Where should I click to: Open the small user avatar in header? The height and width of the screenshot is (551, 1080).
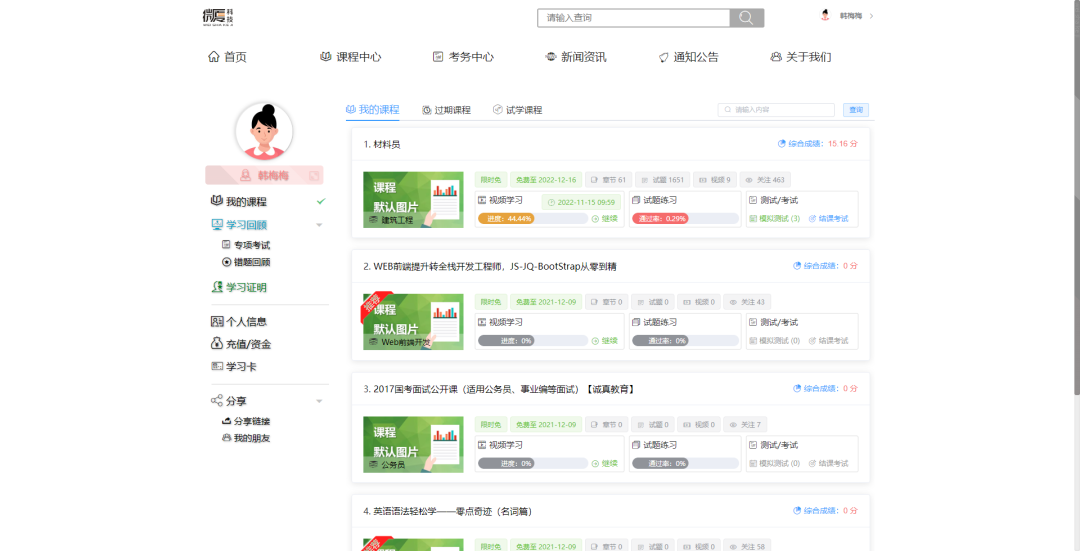tap(825, 15)
